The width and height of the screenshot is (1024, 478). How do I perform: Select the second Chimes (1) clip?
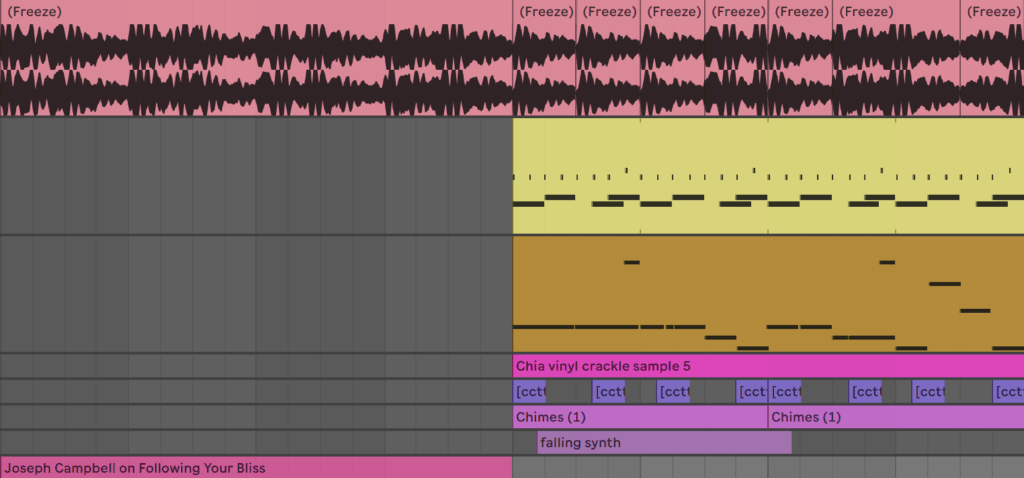point(896,417)
